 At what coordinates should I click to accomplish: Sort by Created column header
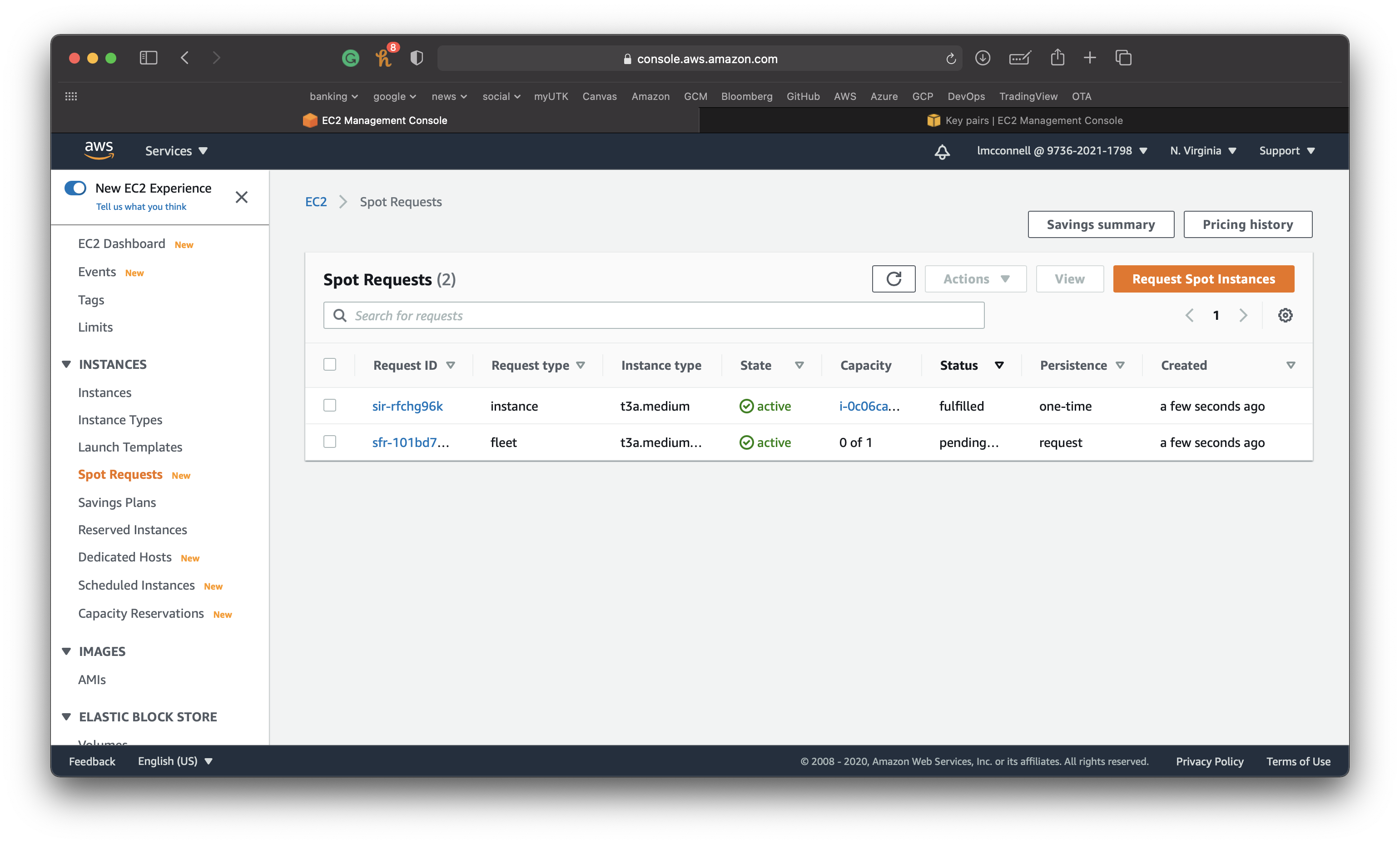pyautogui.click(x=1228, y=366)
